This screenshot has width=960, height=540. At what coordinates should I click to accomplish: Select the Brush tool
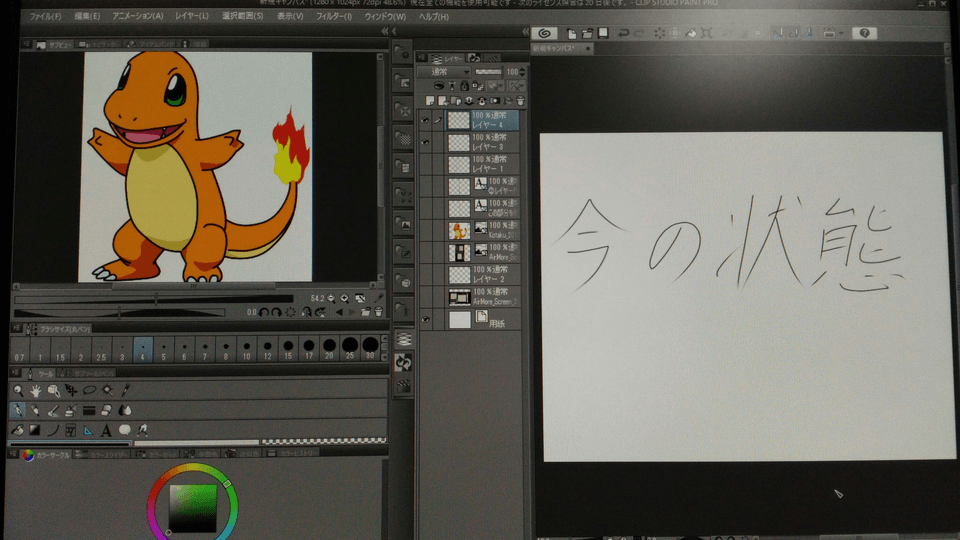point(53,410)
